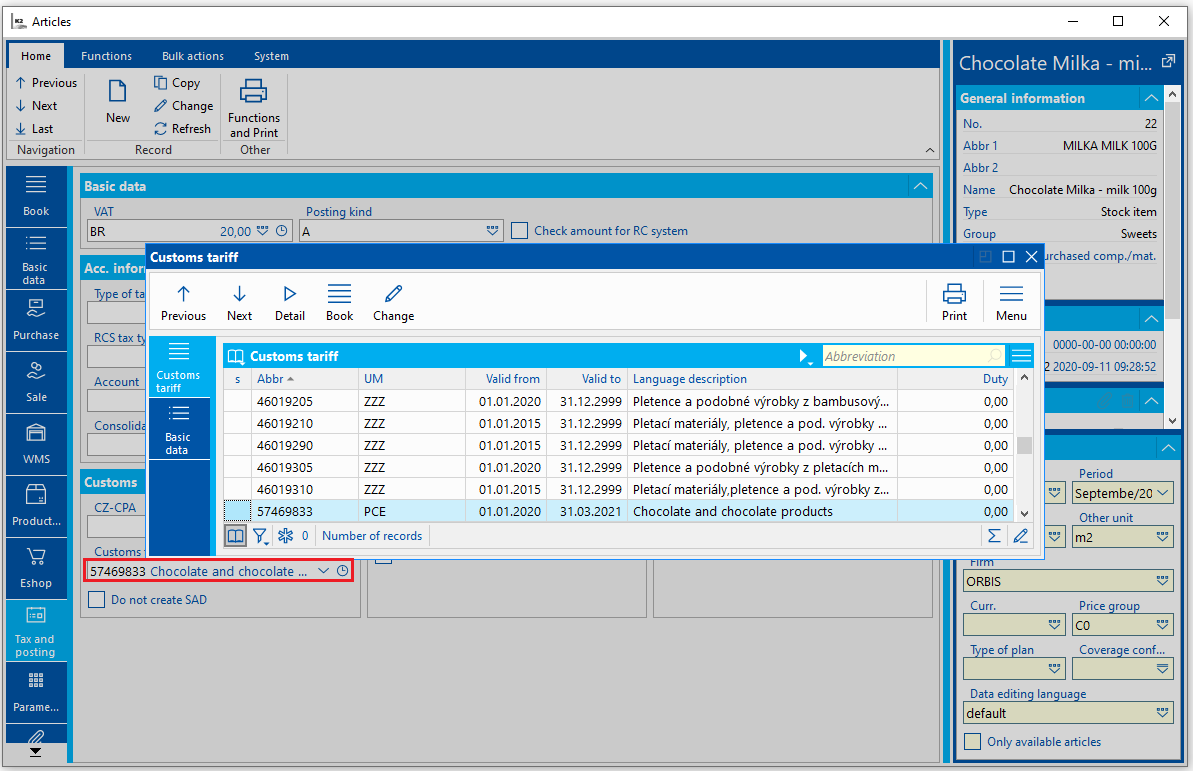
Task: Open the Data editing language dropdown
Action: click(x=1163, y=713)
